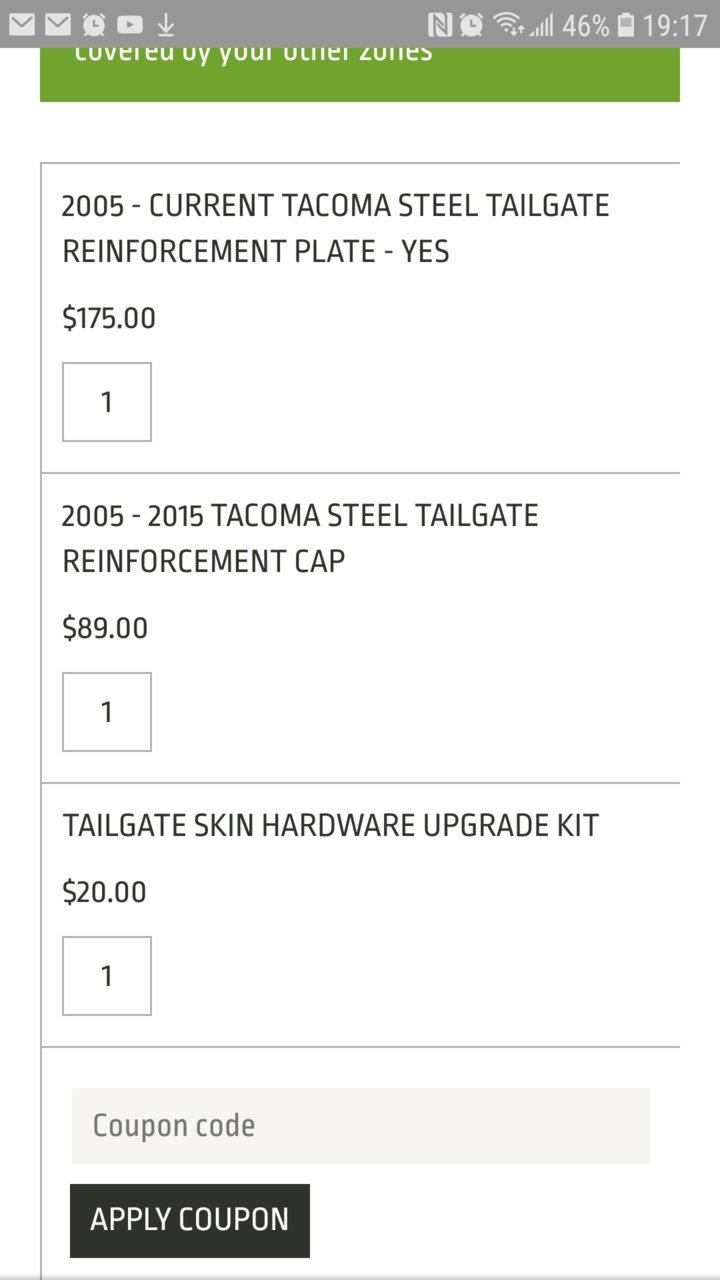Focus the Coupon code field

click(x=361, y=1126)
